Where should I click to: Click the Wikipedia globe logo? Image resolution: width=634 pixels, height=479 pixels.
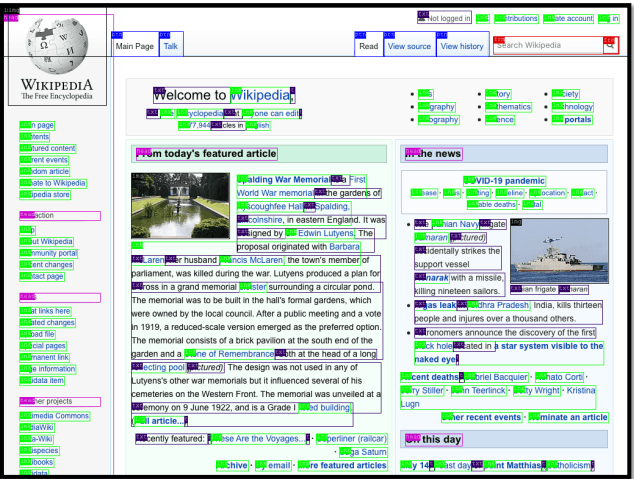tap(57, 57)
